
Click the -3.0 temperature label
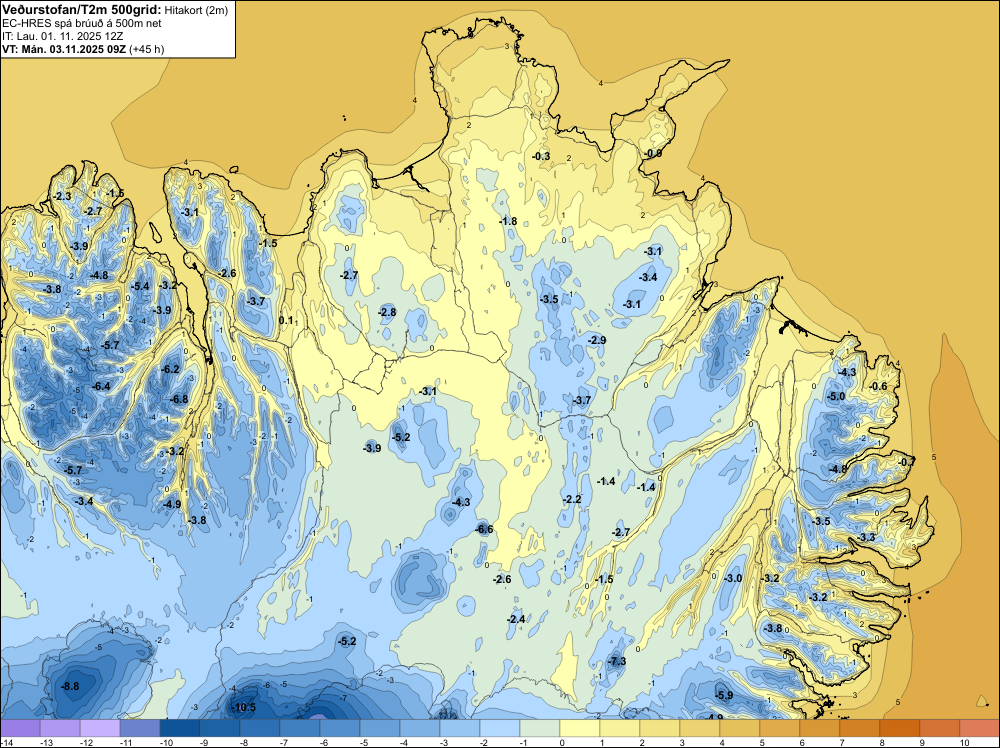point(733,578)
